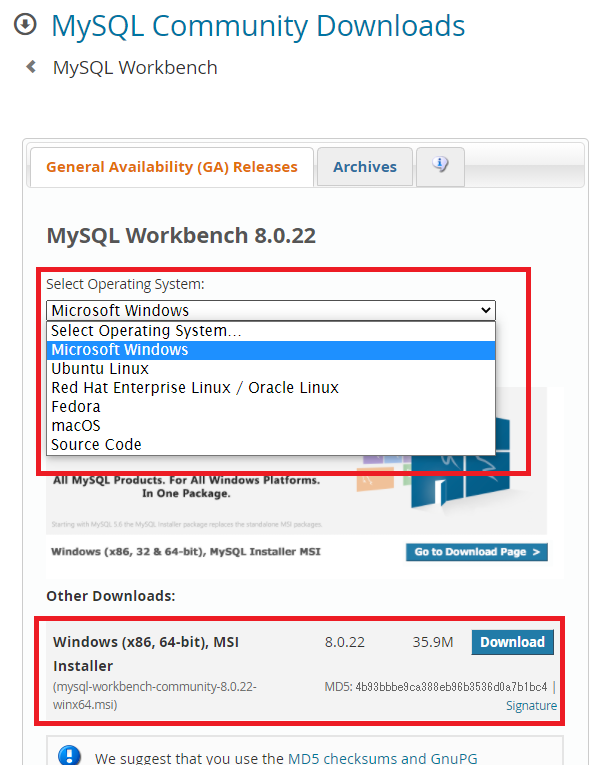Click the 35.9M file size value
Screen dimensions: 589x765
[x=433, y=642]
